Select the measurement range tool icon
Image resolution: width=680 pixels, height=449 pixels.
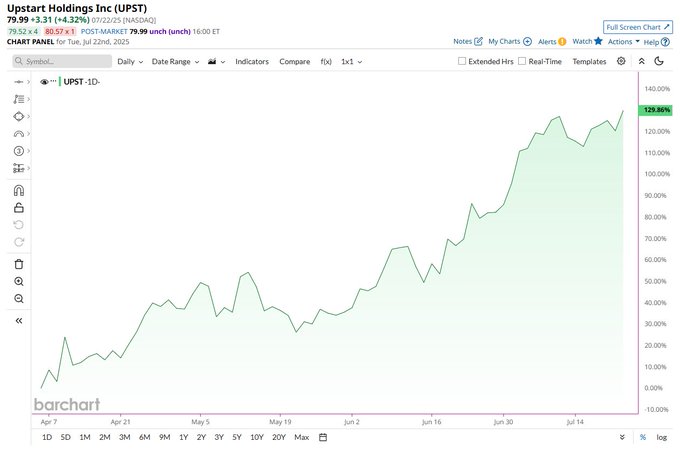click(x=19, y=168)
